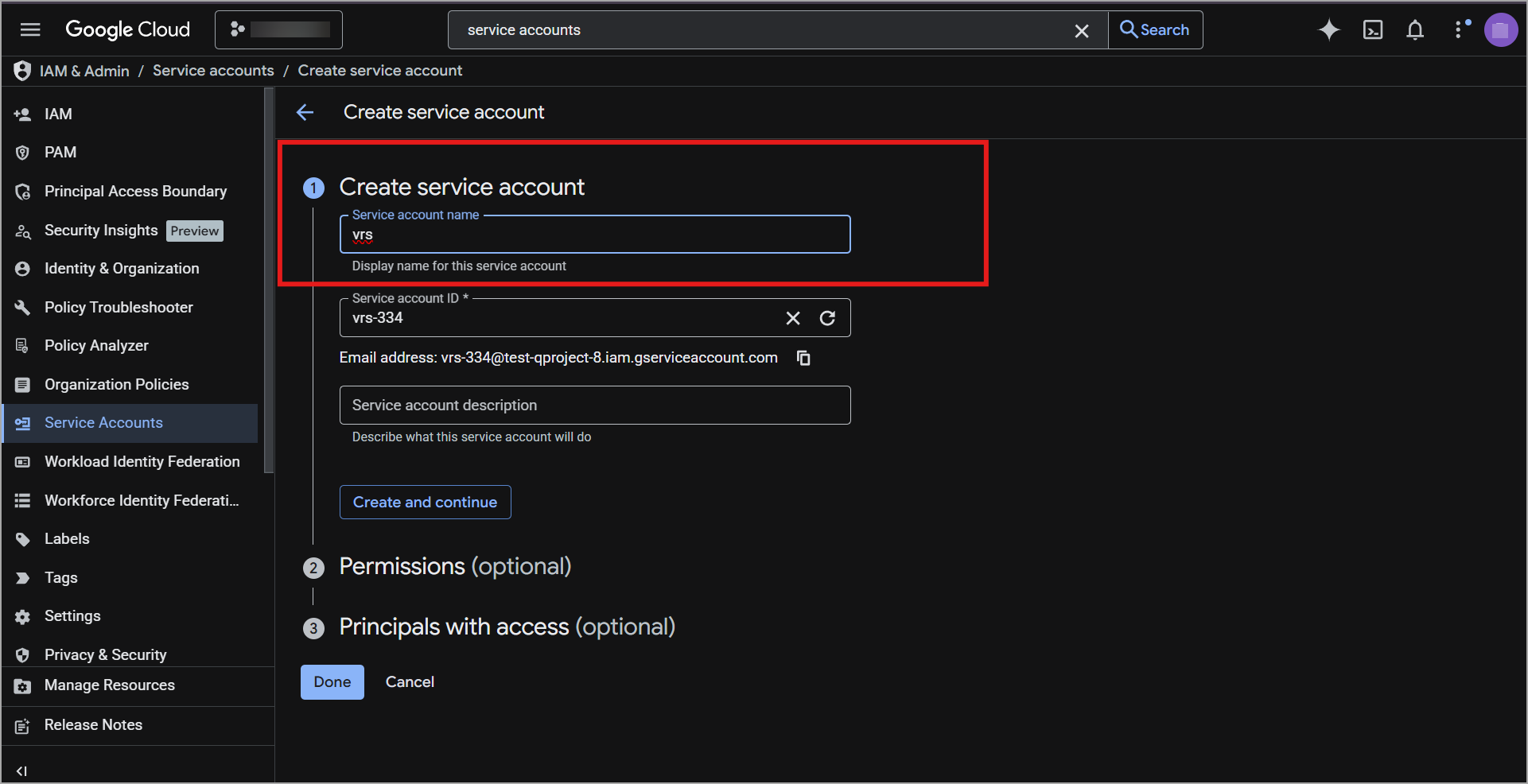
Task: Open the Gemini AI assistant sparkle icon
Action: 1329,30
